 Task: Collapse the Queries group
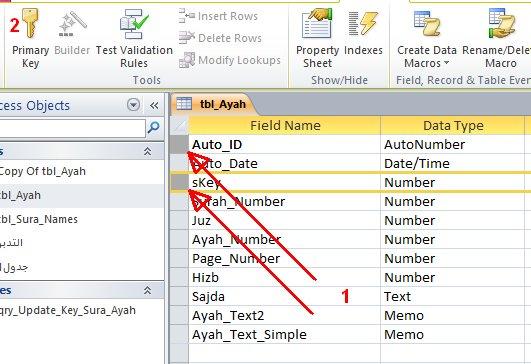147,290
